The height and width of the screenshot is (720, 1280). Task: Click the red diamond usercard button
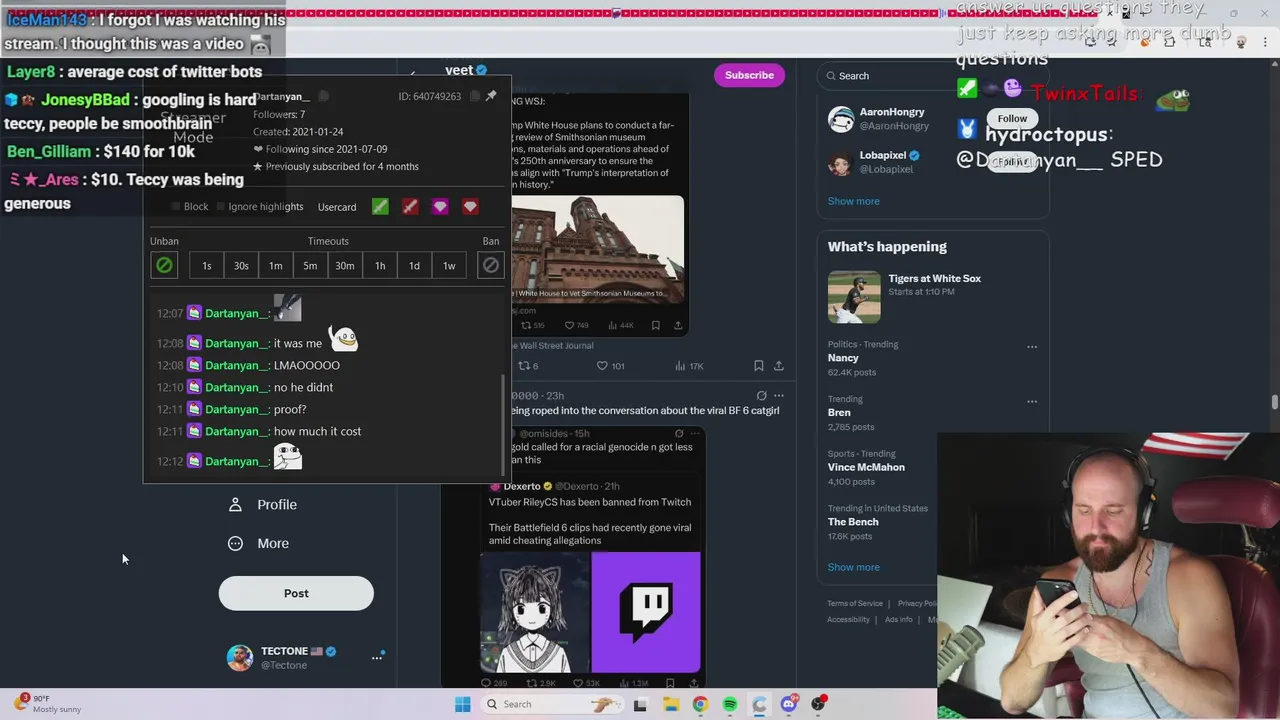click(470, 206)
